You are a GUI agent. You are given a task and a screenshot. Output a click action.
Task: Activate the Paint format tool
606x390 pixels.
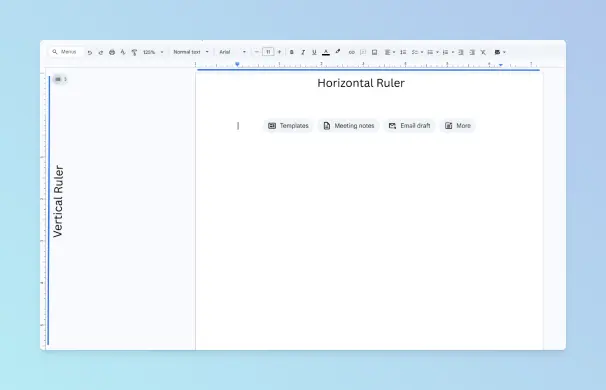coord(134,52)
